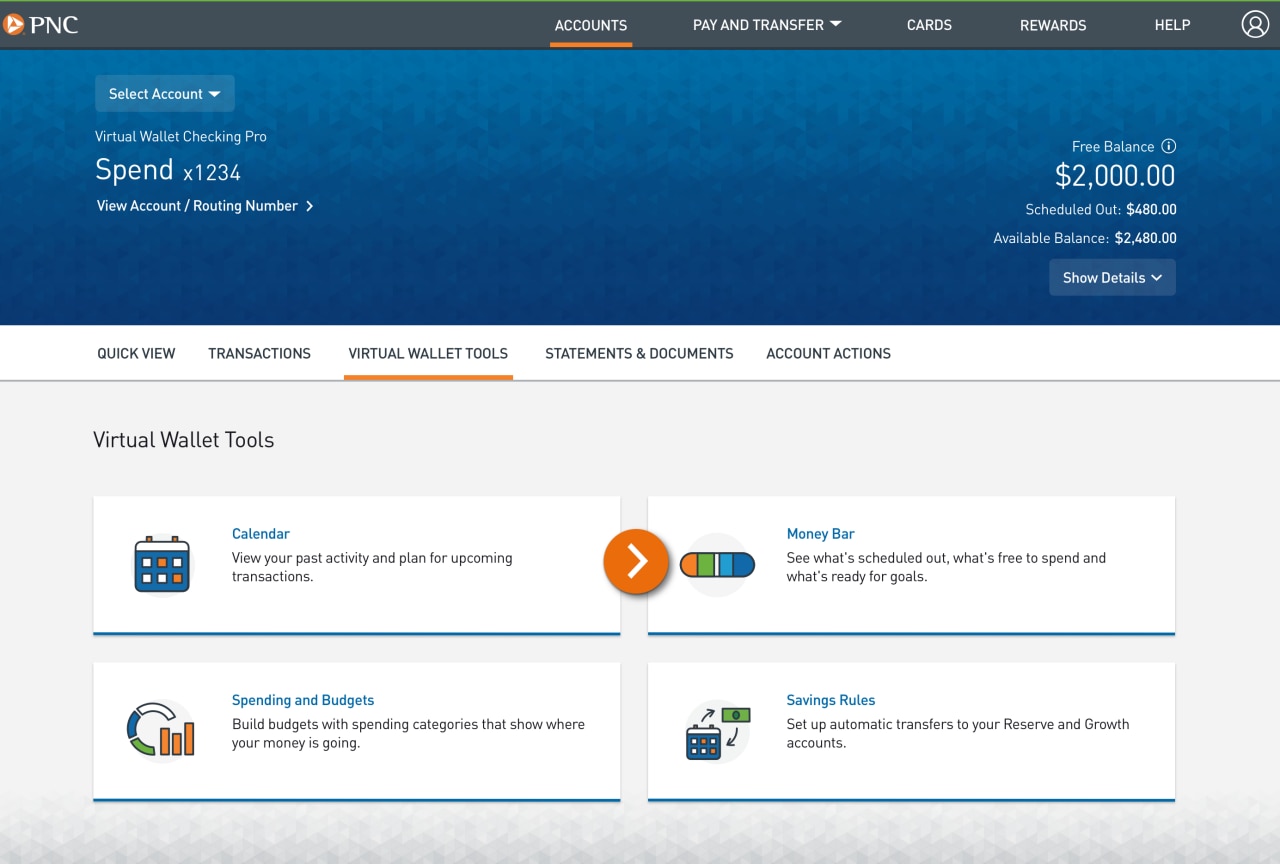
Task: Click the View Account / Routing Number link
Action: [197, 206]
